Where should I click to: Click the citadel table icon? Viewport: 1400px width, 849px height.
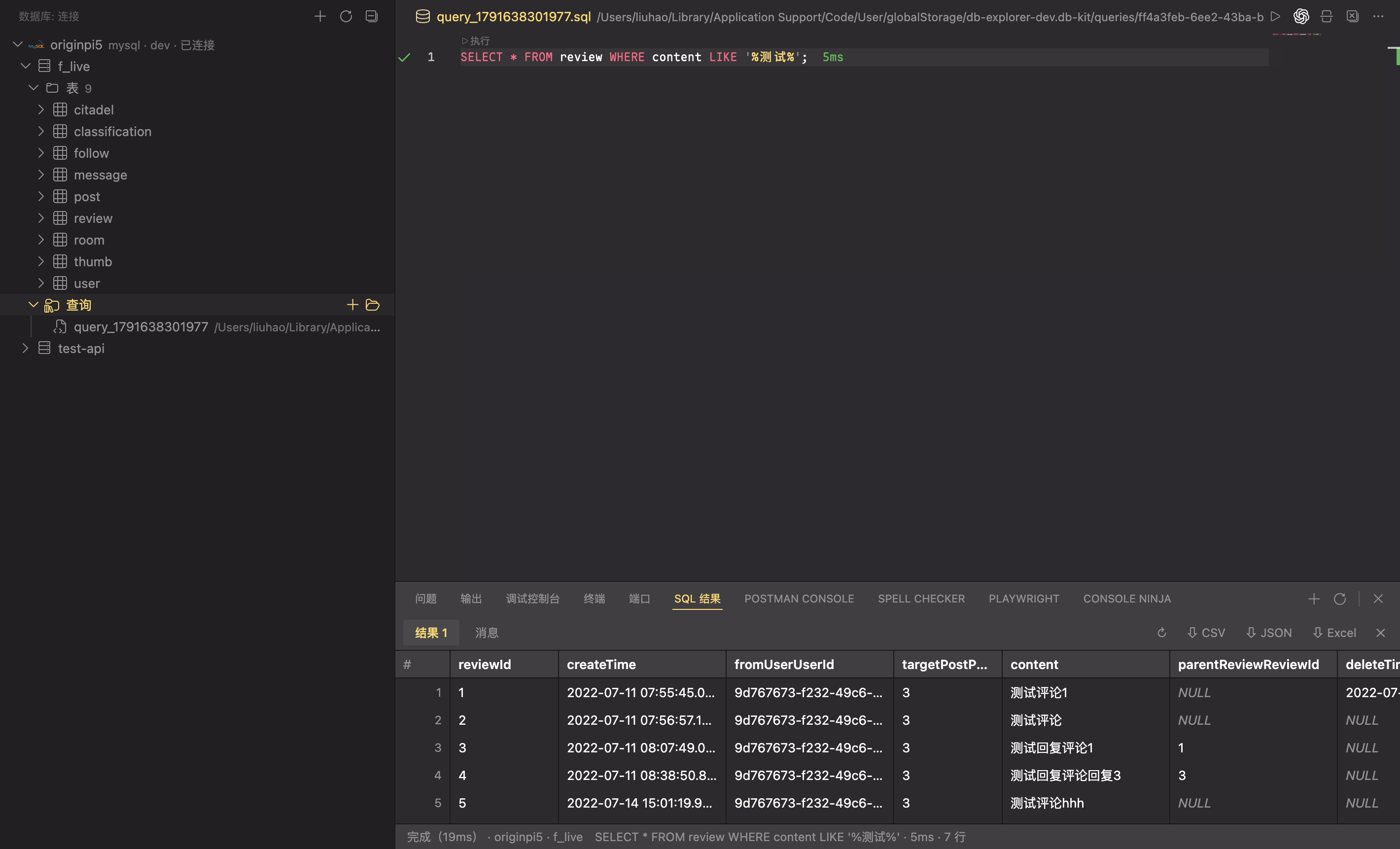[60, 109]
